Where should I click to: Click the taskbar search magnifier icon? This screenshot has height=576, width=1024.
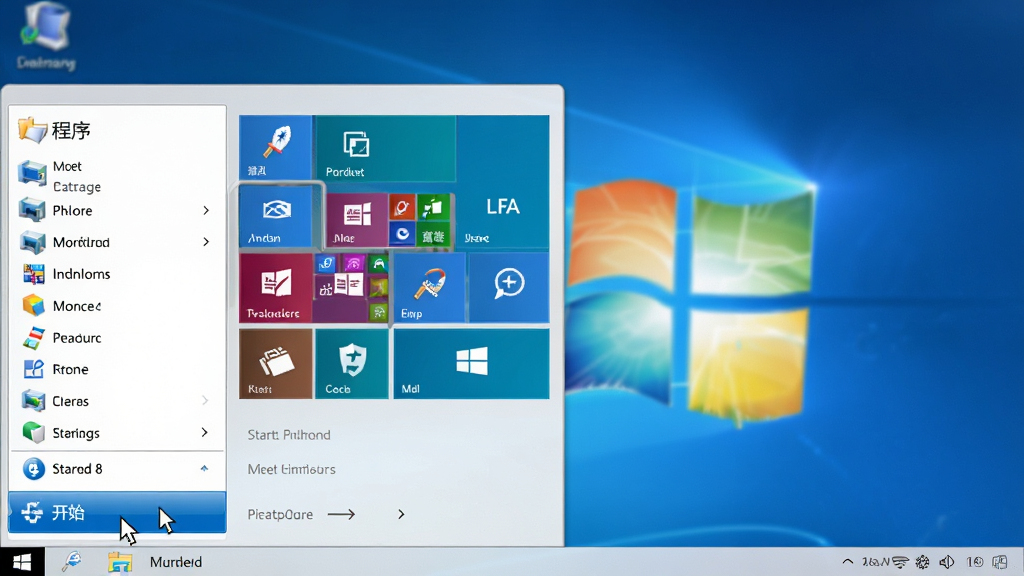[x=71, y=561]
